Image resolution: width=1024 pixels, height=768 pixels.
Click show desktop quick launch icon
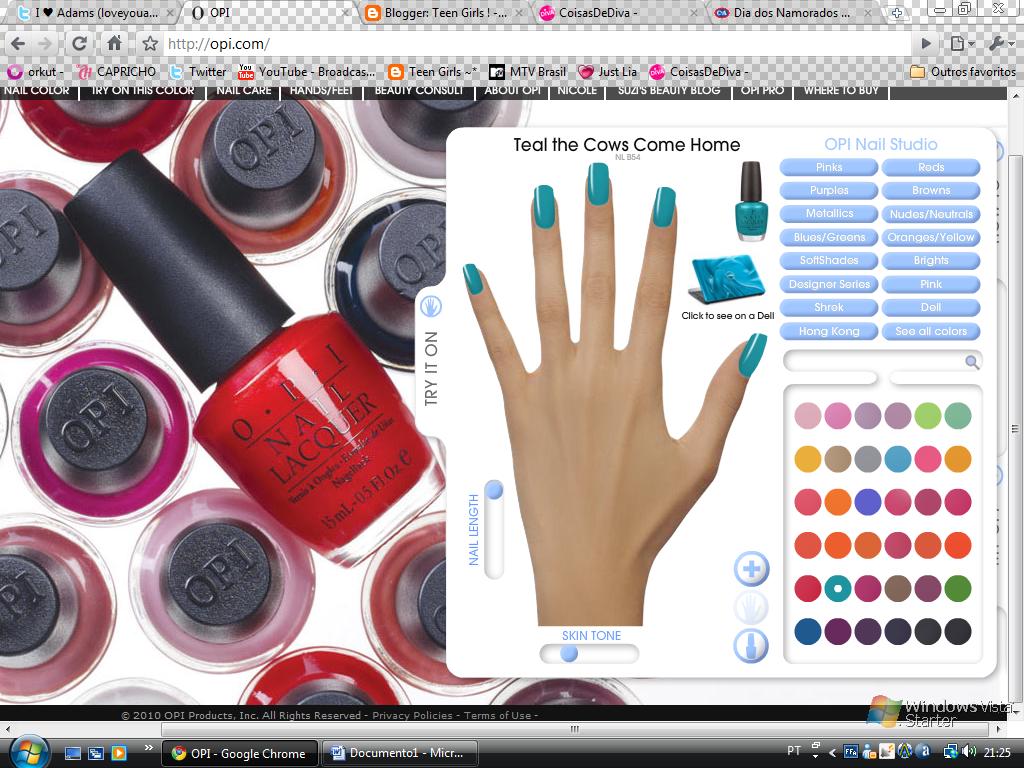[72, 753]
